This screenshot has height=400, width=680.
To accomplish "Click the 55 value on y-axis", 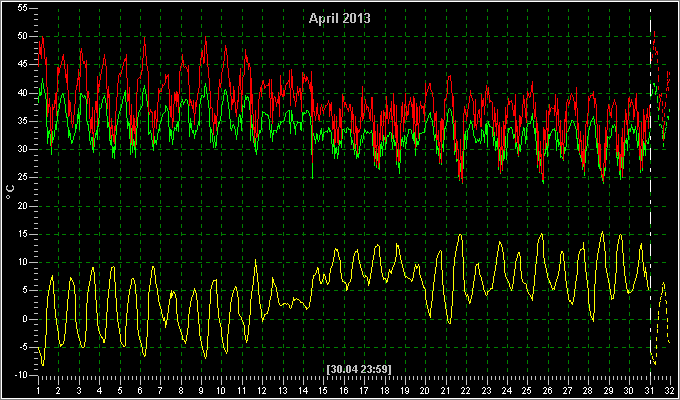I will (22, 8).
